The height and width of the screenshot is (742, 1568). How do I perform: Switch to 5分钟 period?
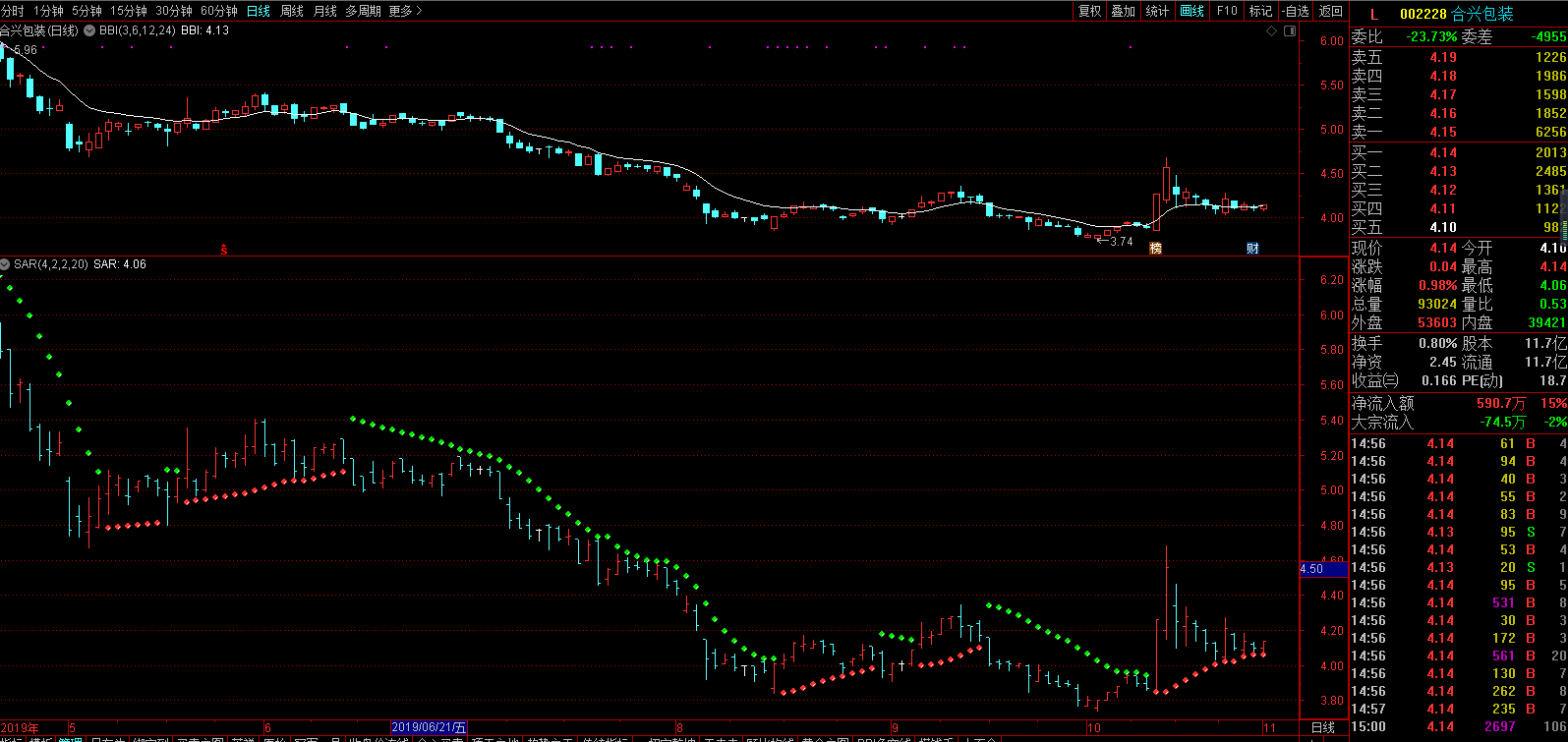[87, 11]
